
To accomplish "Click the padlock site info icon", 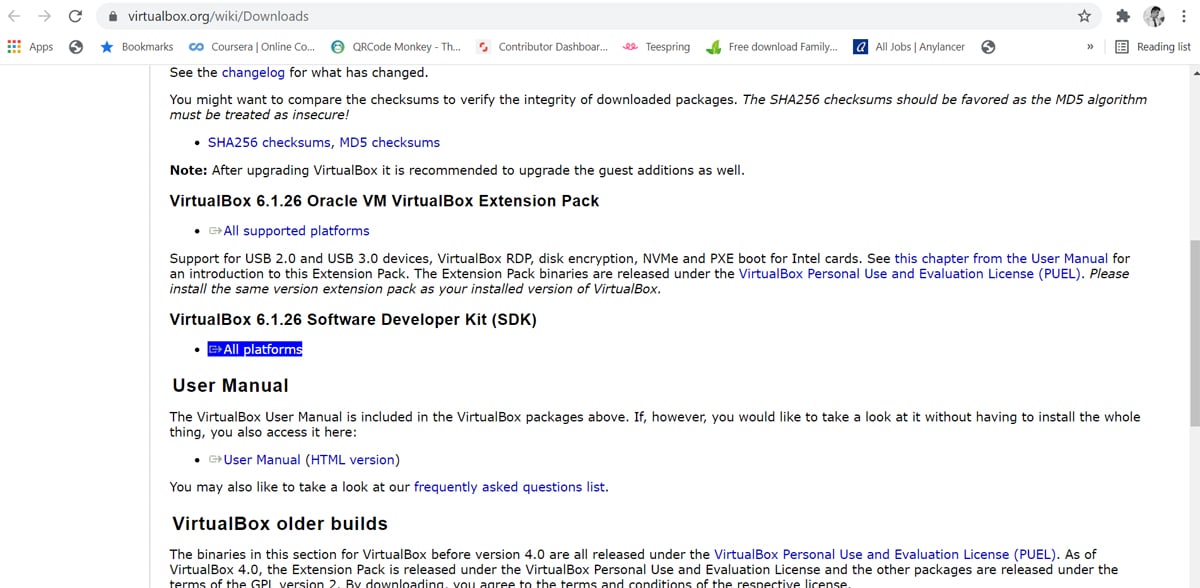I will pos(112,16).
